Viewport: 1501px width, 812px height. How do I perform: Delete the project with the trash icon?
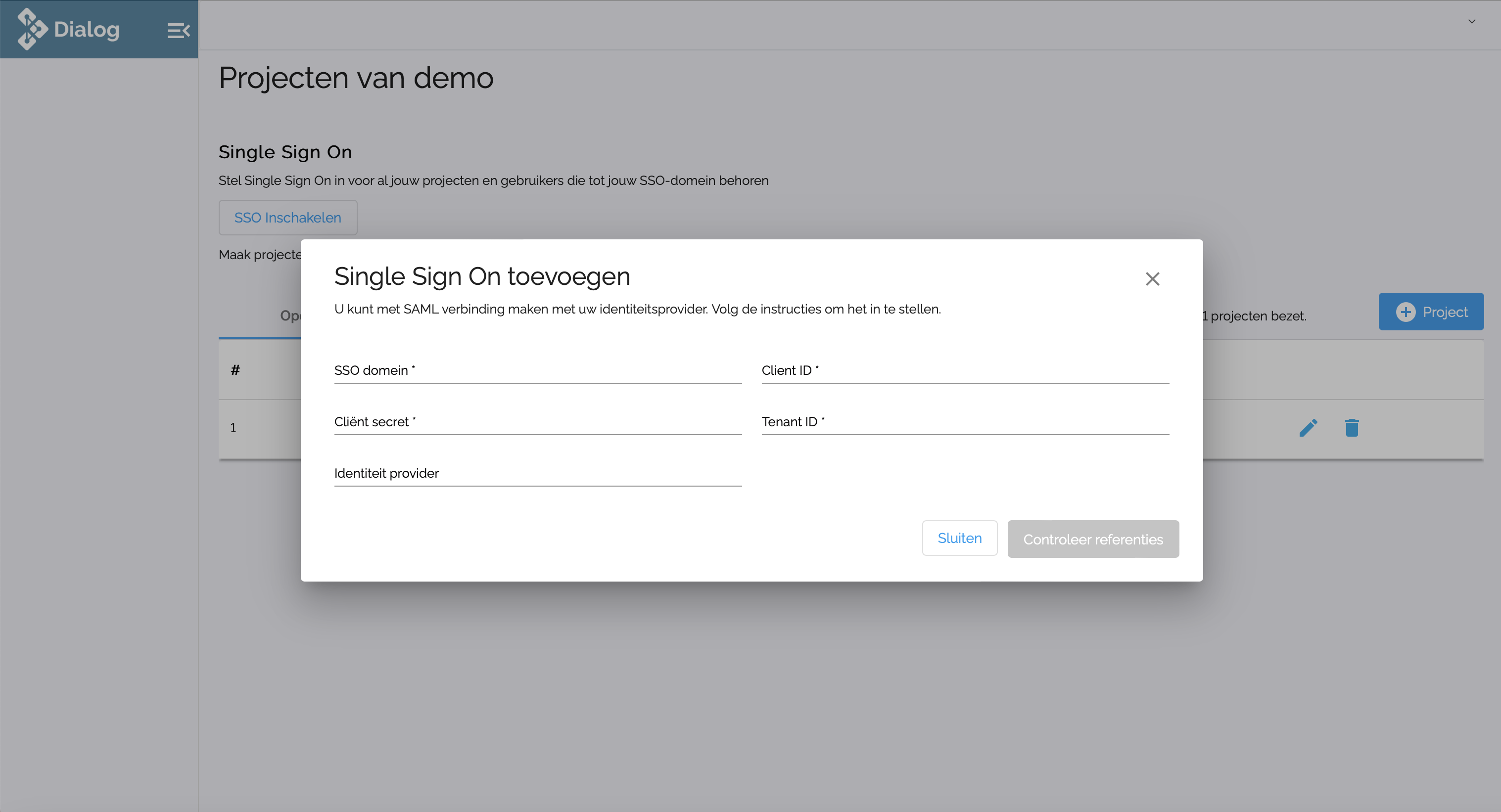tap(1351, 428)
